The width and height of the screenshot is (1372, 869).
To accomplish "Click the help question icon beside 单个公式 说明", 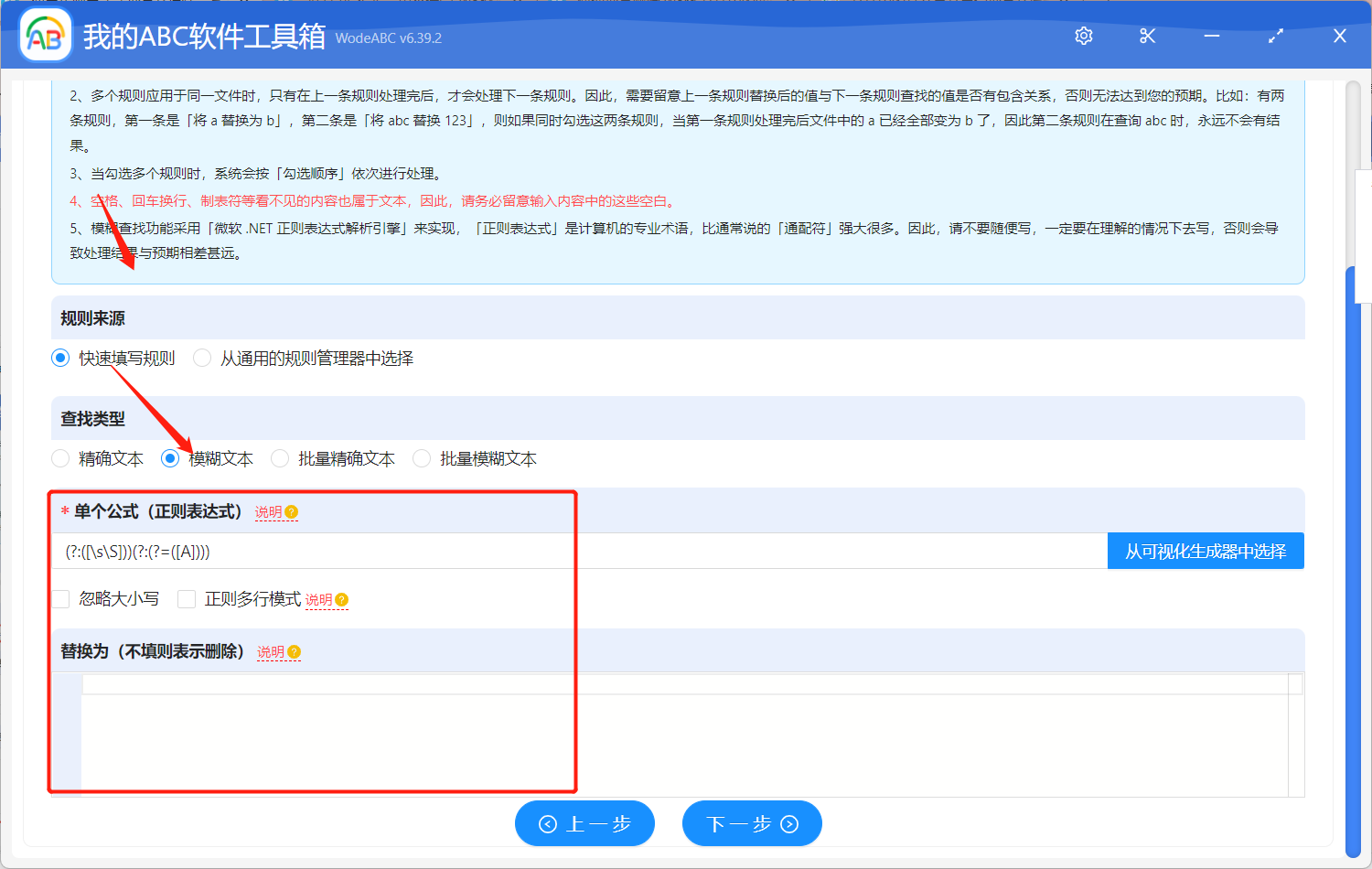I will (293, 512).
